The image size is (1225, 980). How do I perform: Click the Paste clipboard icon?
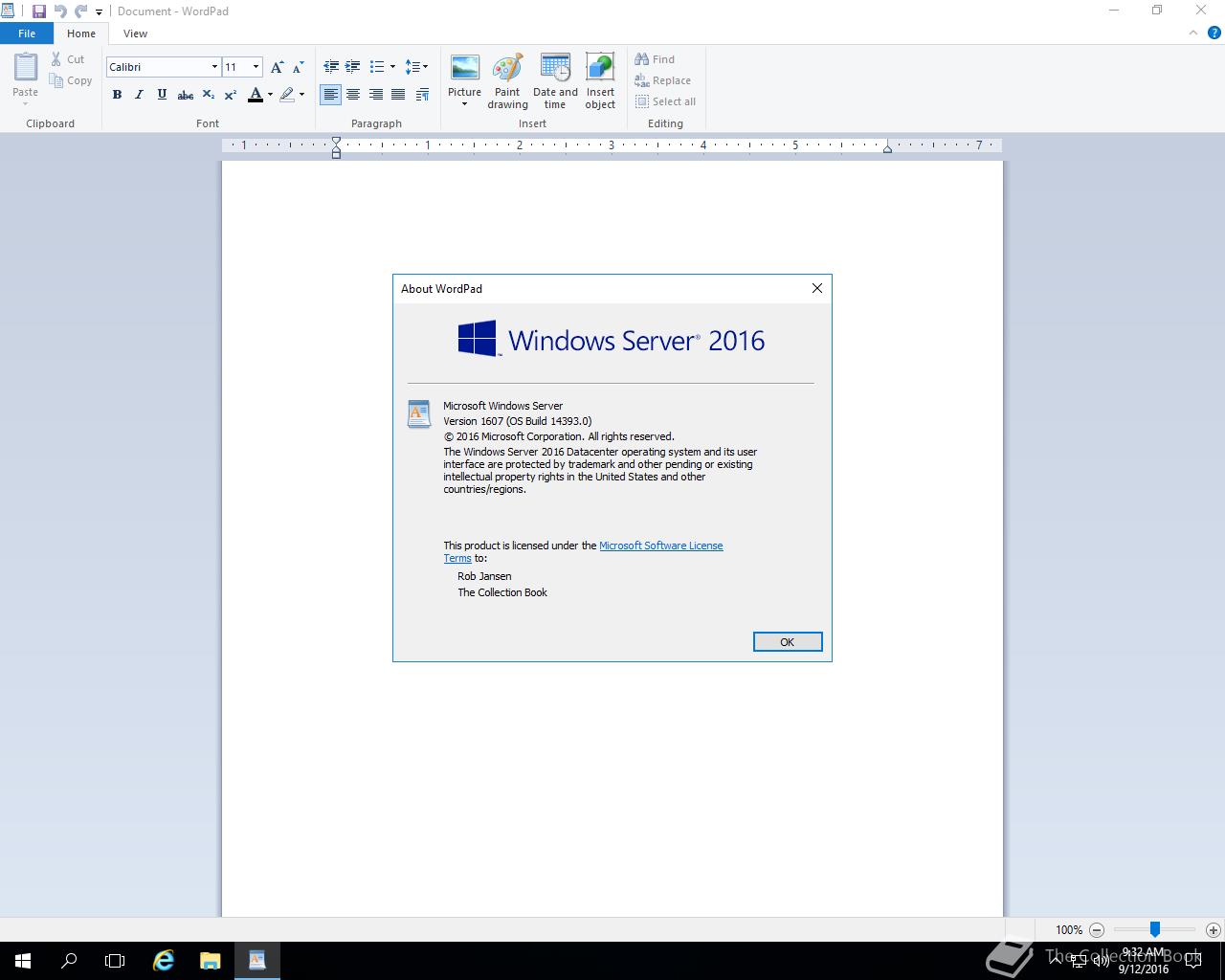coord(26,67)
